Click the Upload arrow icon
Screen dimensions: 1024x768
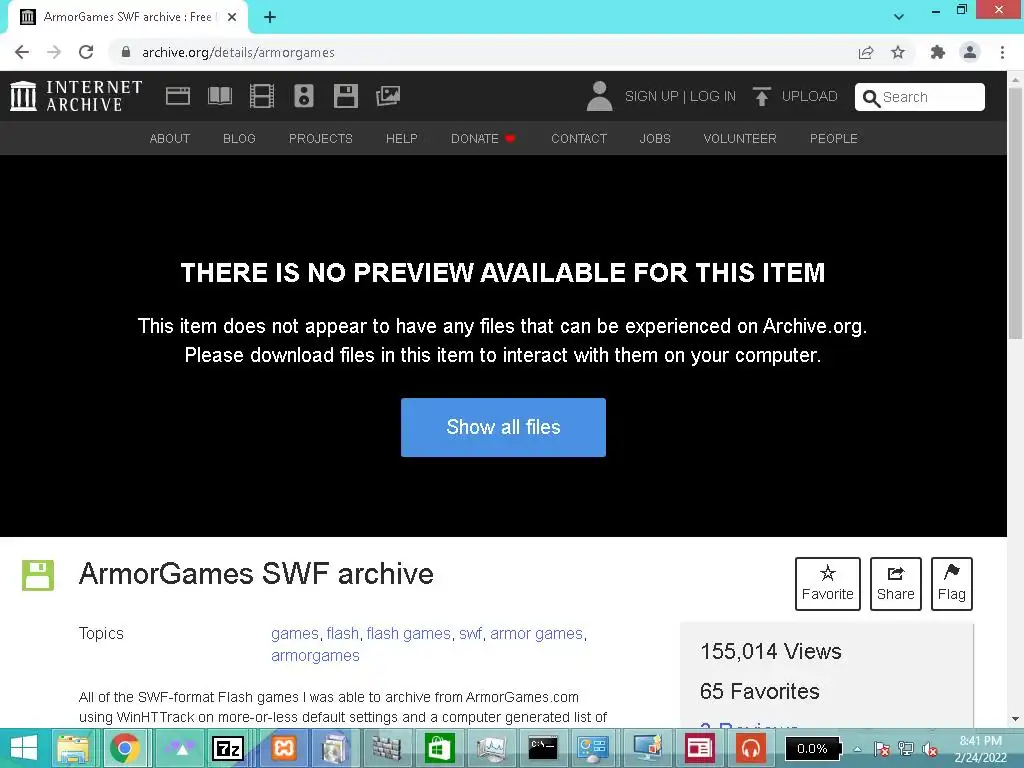click(761, 96)
